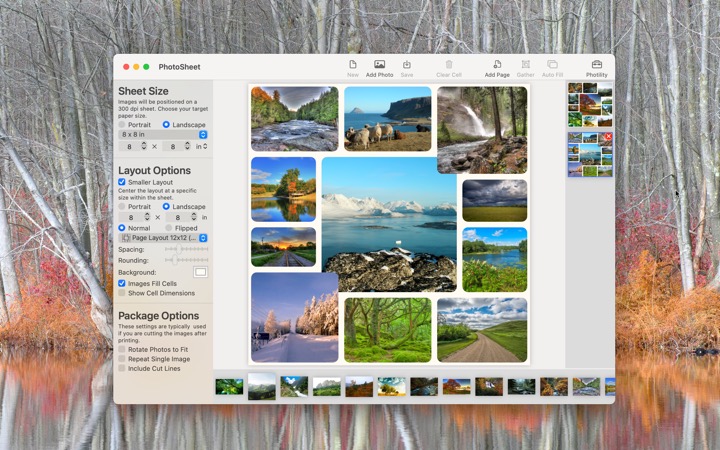The width and height of the screenshot is (720, 450).
Task: Select the snowy winter road cell
Action: (295, 317)
